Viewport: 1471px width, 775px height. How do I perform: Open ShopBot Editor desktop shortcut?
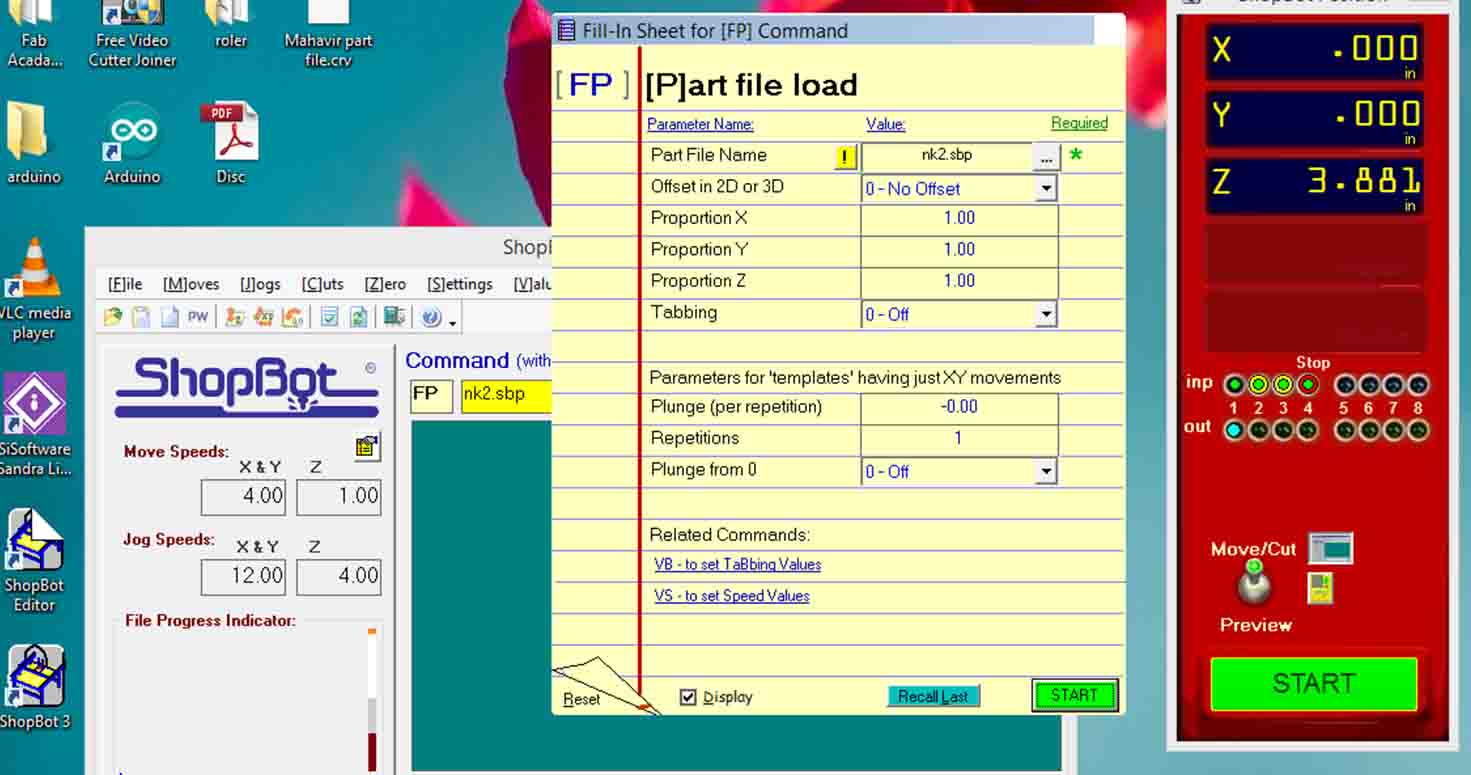tap(34, 562)
